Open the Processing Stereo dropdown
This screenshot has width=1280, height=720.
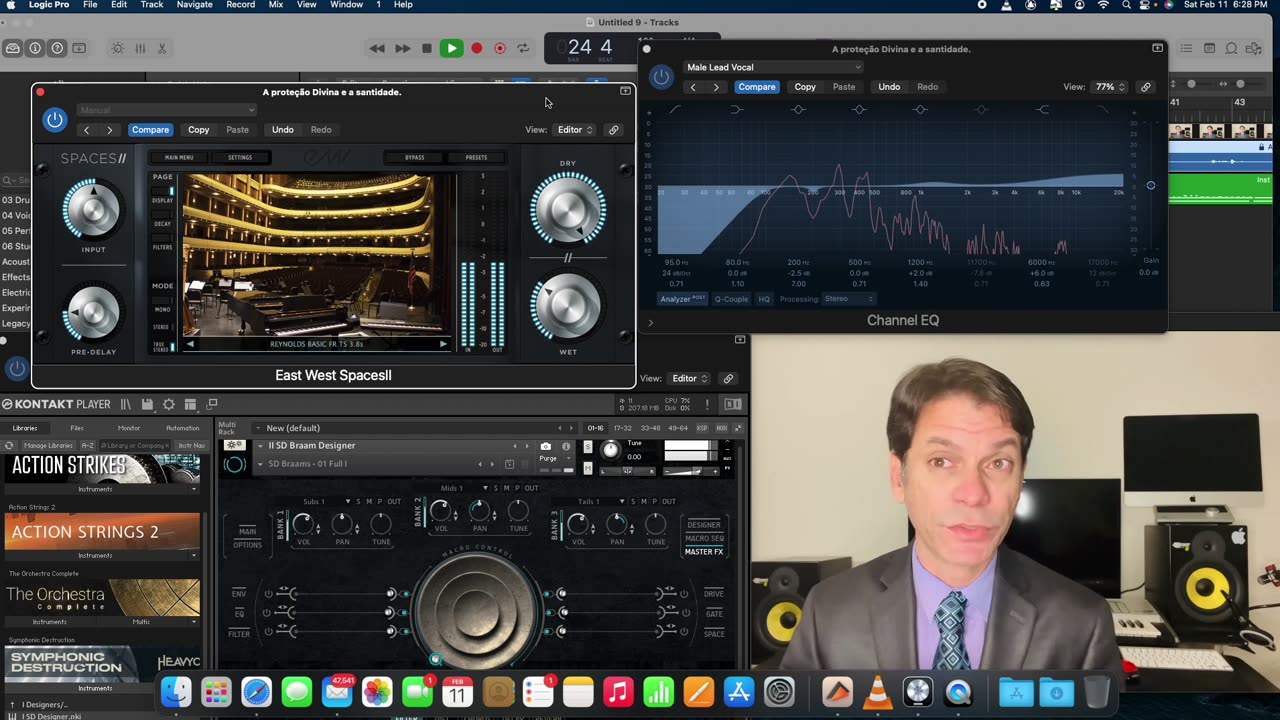tap(849, 299)
